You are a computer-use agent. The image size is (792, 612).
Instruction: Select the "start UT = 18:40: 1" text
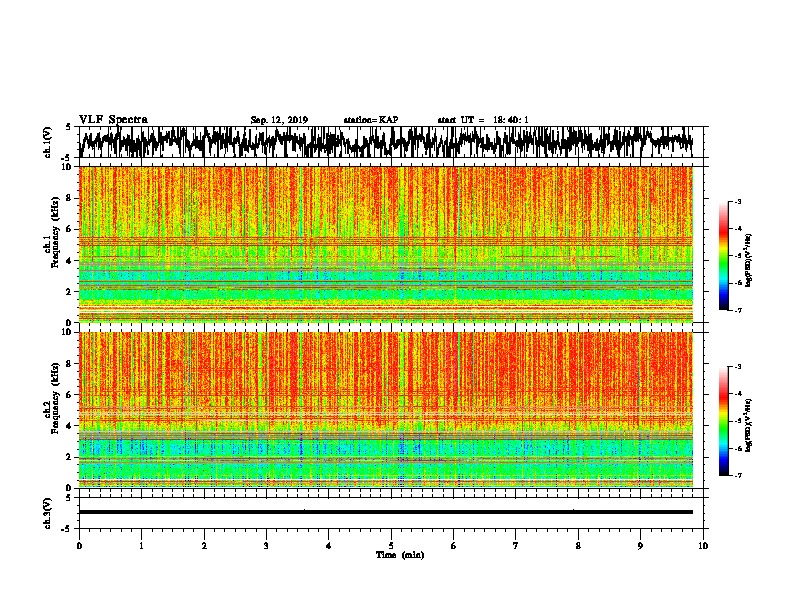pos(483,120)
